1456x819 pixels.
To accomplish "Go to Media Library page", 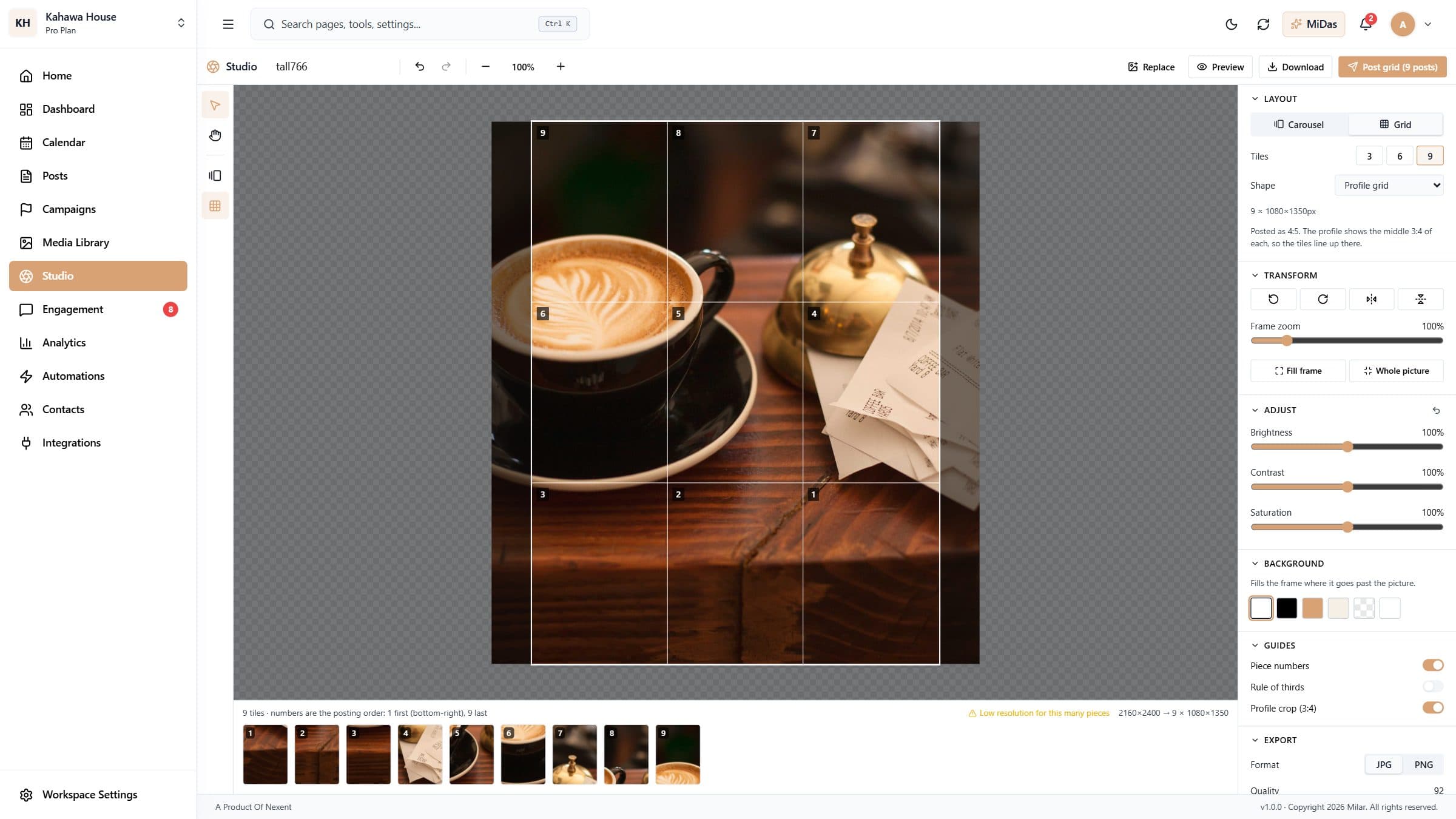I will coord(98,243).
